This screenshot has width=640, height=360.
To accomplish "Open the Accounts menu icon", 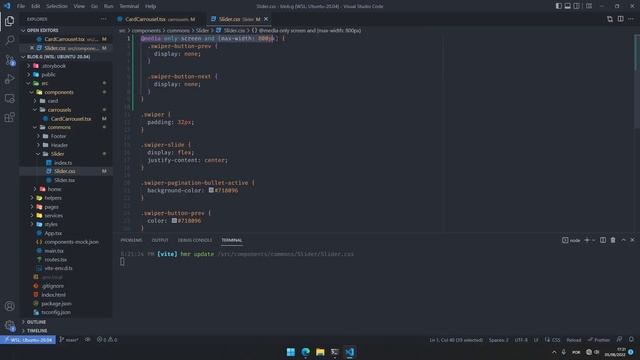I will [x=9, y=306].
